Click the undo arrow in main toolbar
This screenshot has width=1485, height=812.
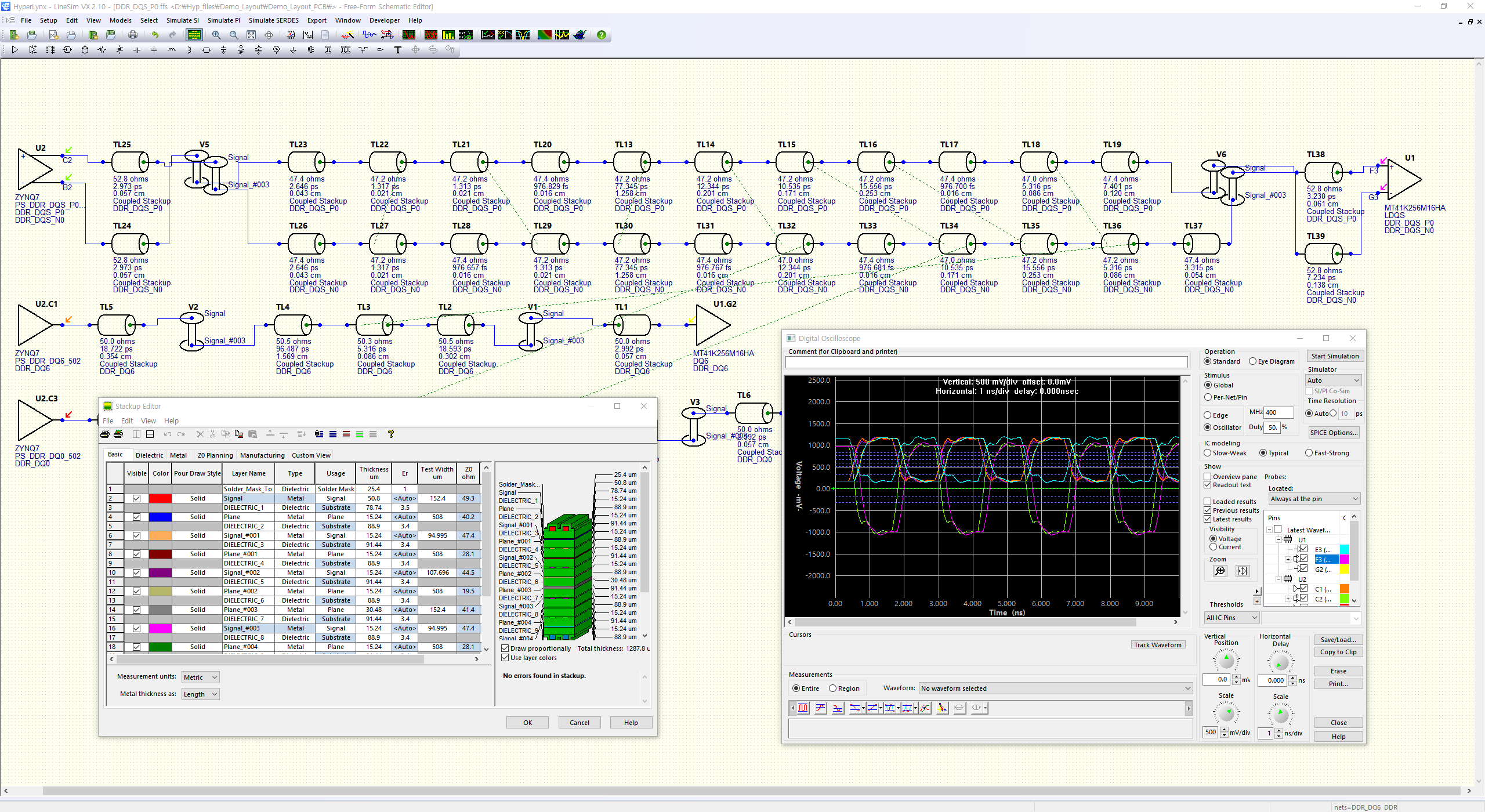(x=155, y=35)
